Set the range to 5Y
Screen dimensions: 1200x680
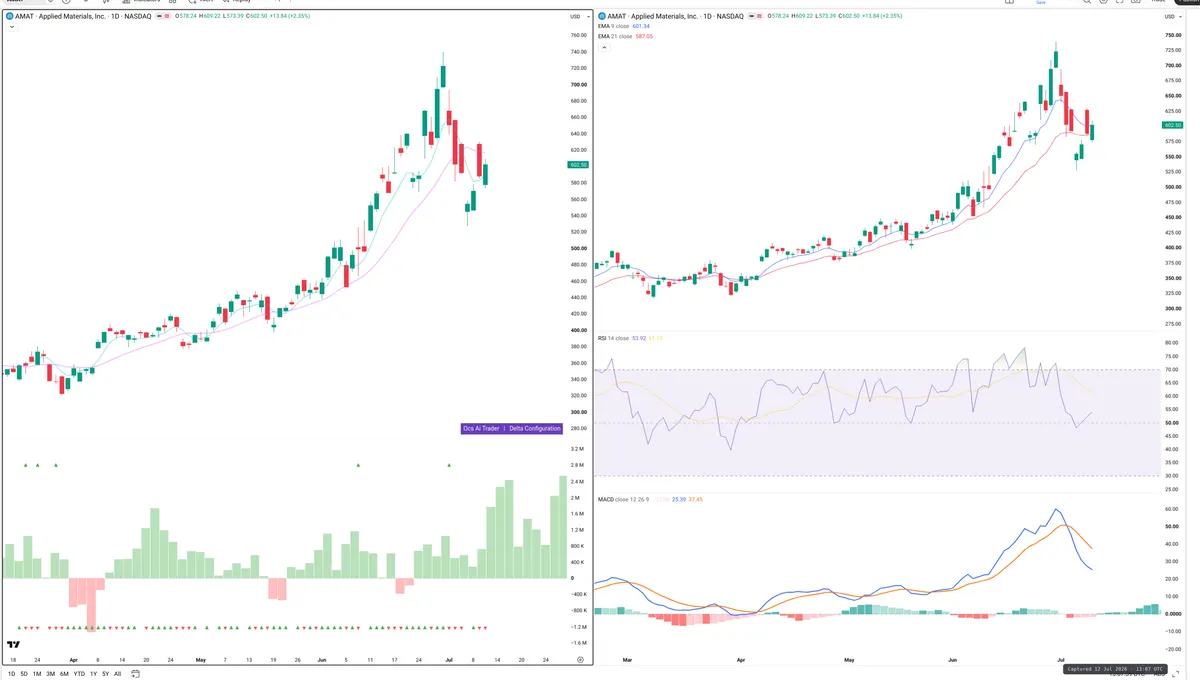tap(105, 674)
